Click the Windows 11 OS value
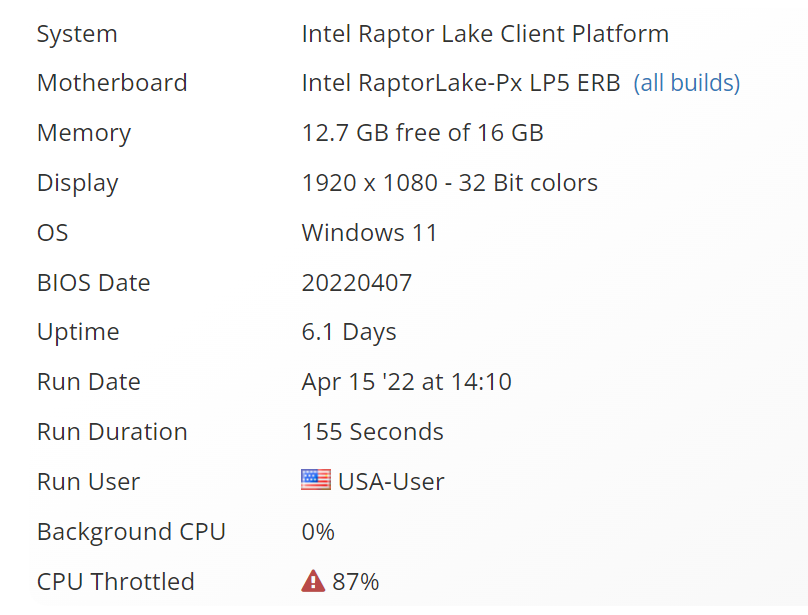 coord(369,233)
